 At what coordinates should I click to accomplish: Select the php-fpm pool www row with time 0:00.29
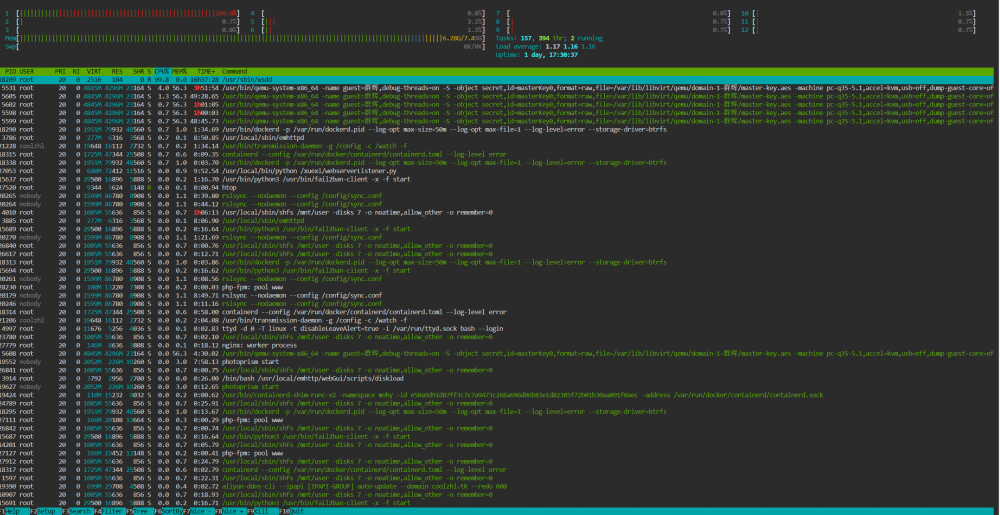click(x=497, y=419)
